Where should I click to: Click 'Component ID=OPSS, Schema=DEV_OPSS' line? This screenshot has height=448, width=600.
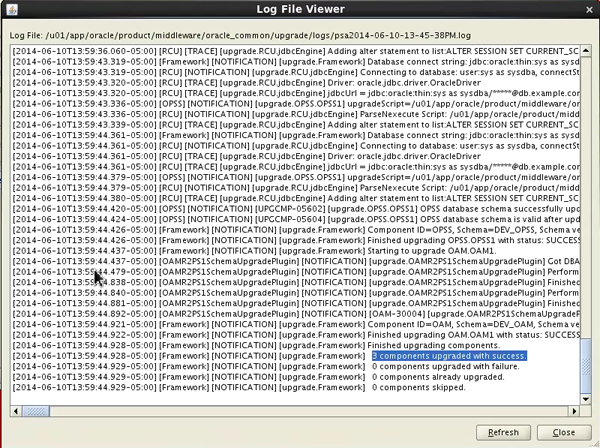click(x=296, y=230)
